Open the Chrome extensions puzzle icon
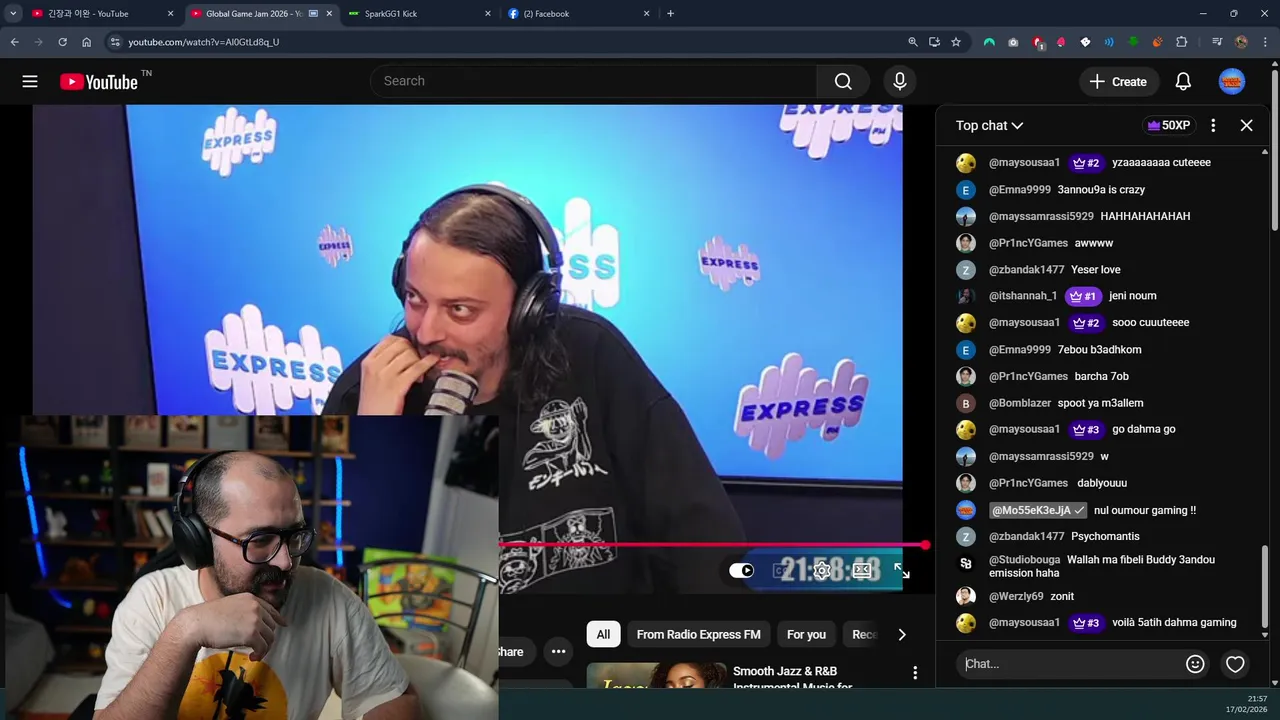The width and height of the screenshot is (1280, 720). point(1181,42)
